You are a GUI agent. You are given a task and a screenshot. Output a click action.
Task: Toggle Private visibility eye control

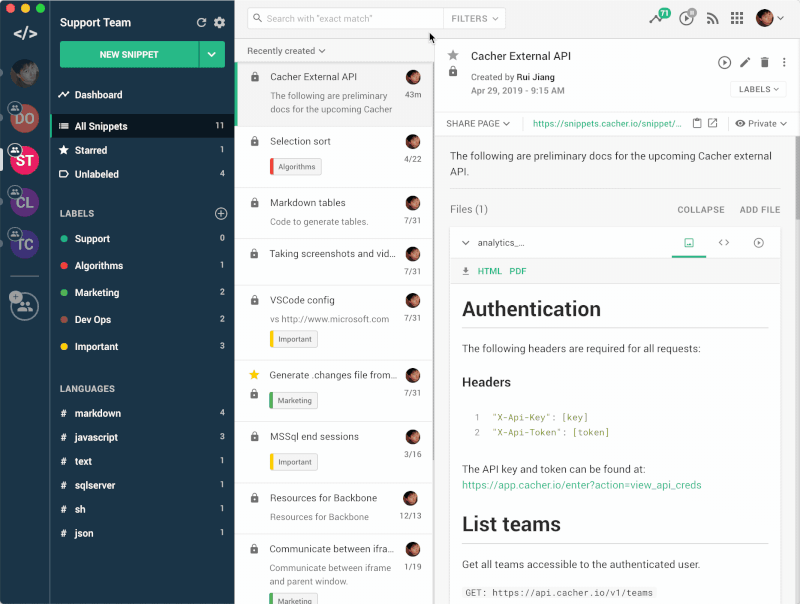(x=761, y=123)
